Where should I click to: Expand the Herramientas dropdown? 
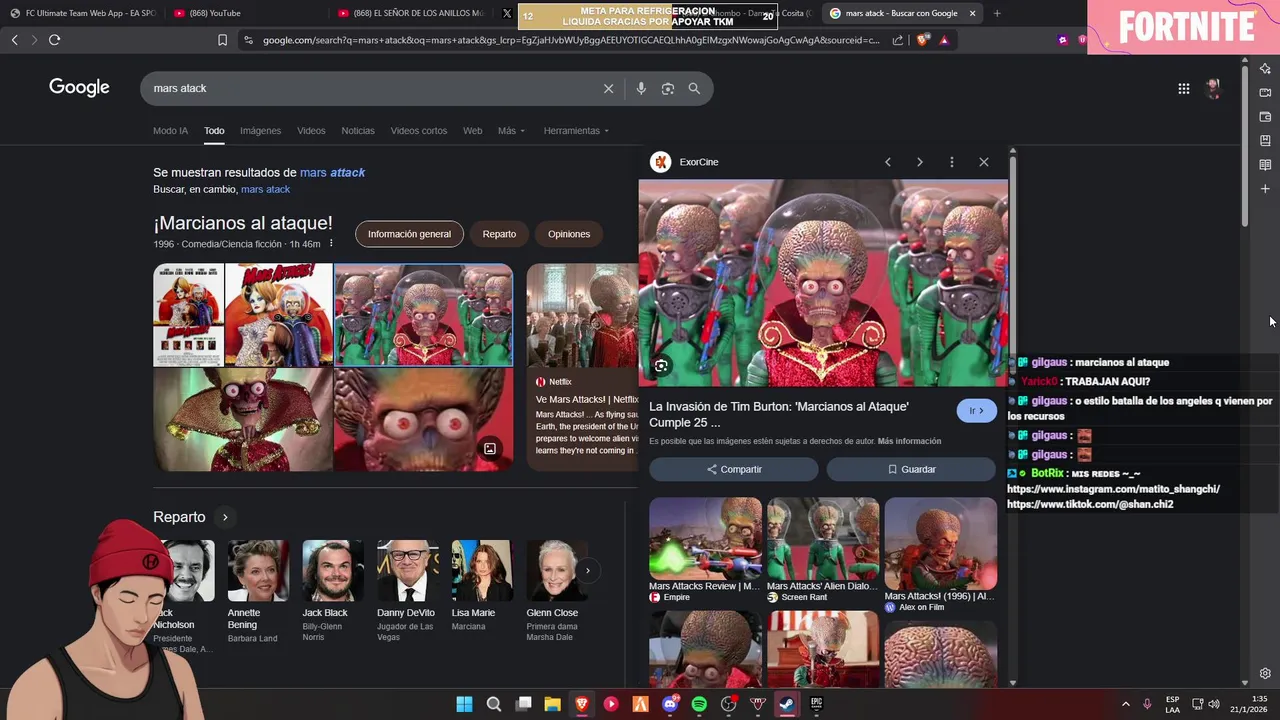point(576,131)
